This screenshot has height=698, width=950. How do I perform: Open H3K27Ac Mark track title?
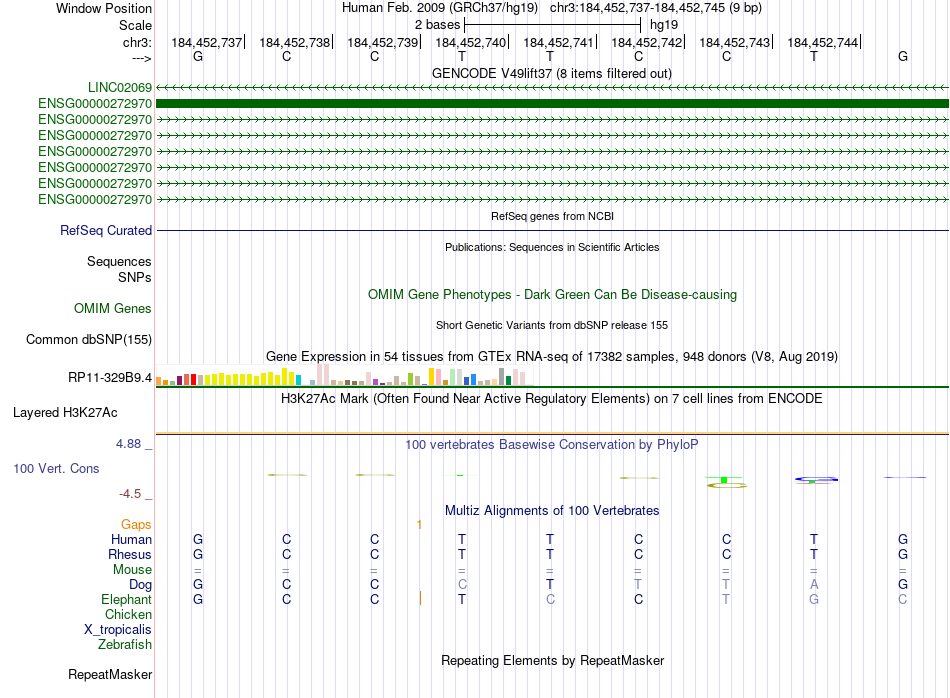552,399
